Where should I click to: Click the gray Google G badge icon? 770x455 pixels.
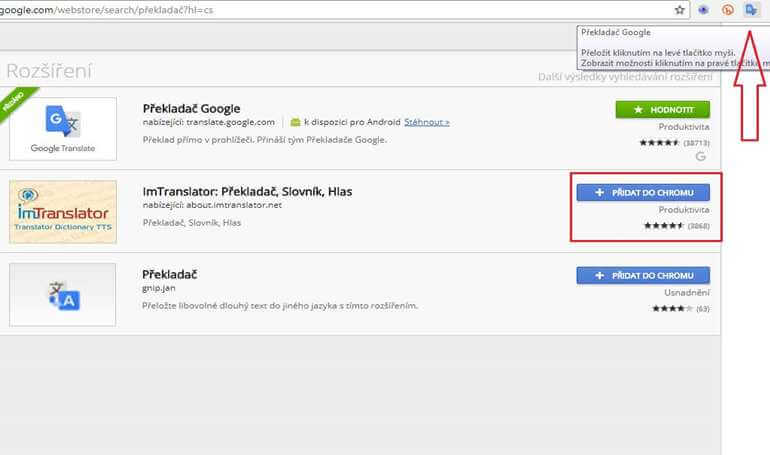(701, 156)
